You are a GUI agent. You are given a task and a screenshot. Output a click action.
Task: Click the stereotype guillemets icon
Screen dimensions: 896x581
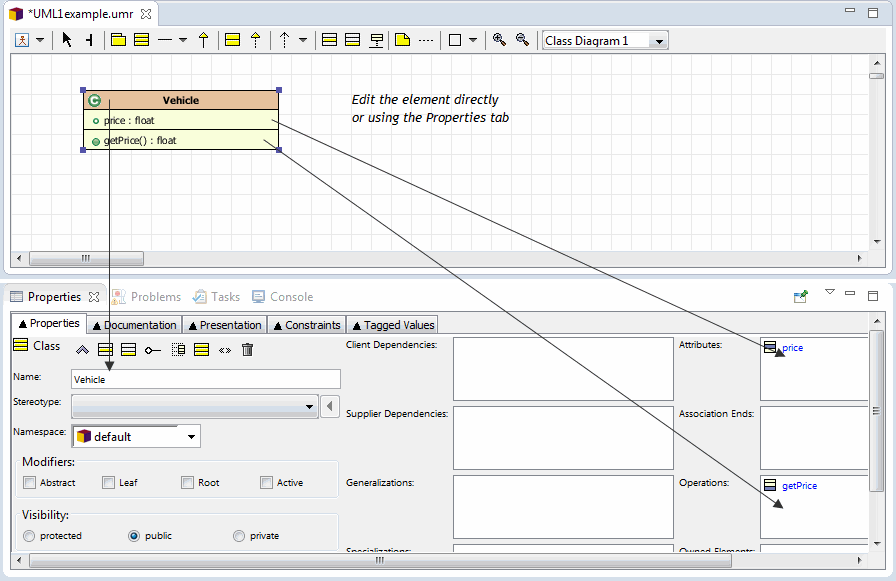[225, 350]
